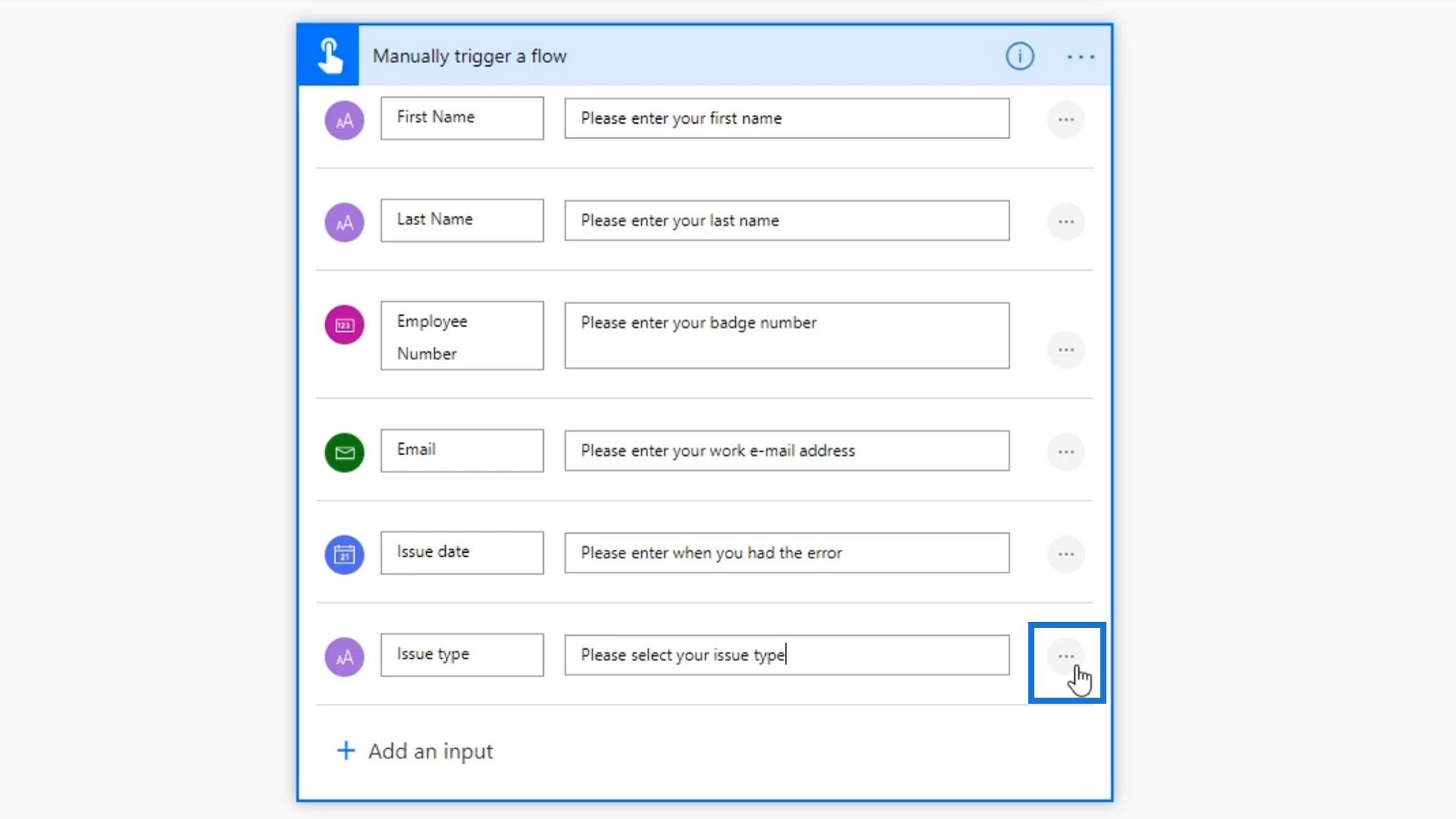Click the Issue date calendar icon
This screenshot has width=1456, height=819.
pyautogui.click(x=344, y=554)
